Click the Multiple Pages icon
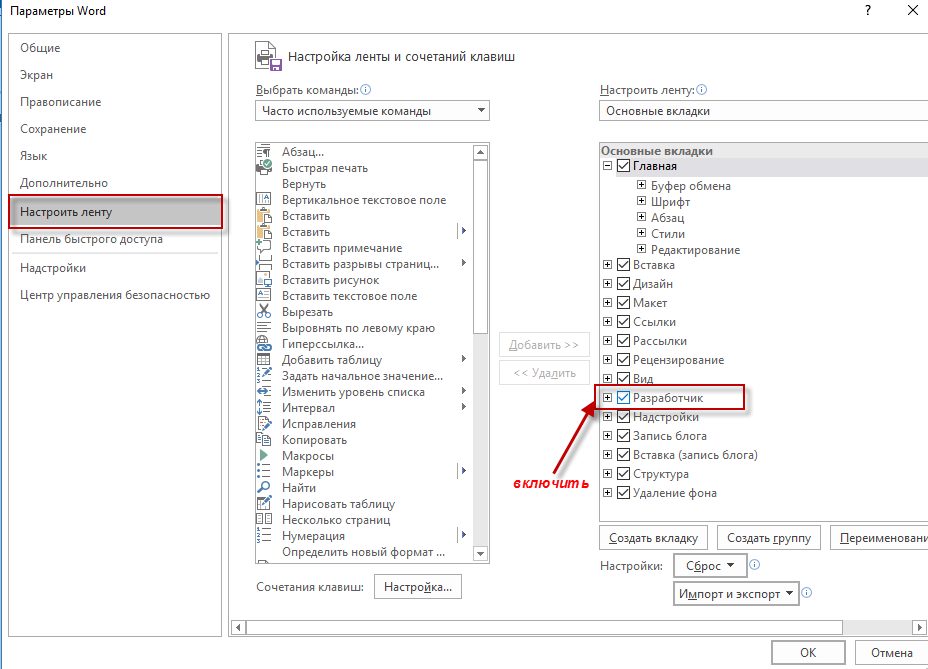 [x=263, y=519]
